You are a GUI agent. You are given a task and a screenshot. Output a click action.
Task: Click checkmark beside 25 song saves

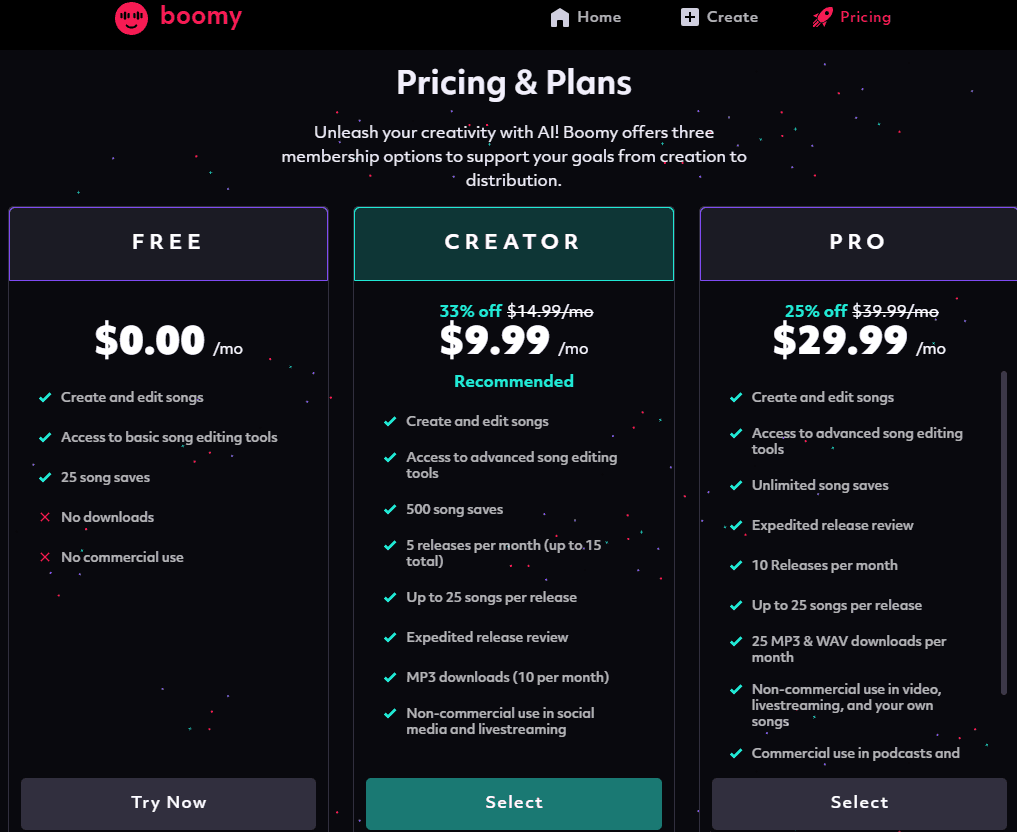tap(45, 477)
